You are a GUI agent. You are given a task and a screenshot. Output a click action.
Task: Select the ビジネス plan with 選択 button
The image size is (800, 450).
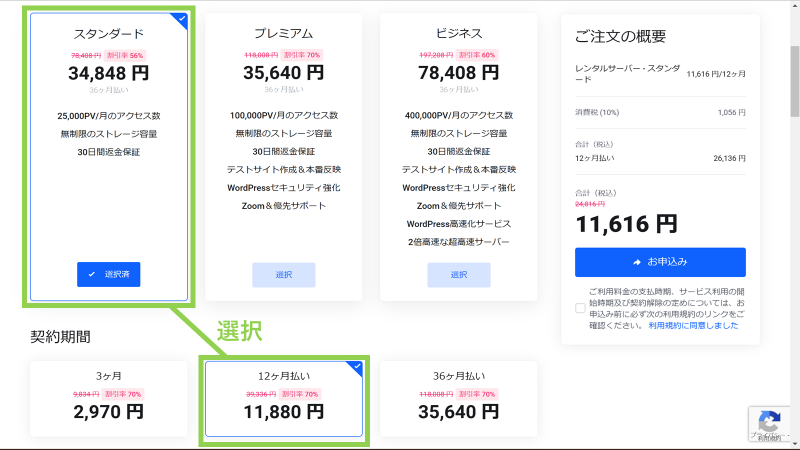458,275
